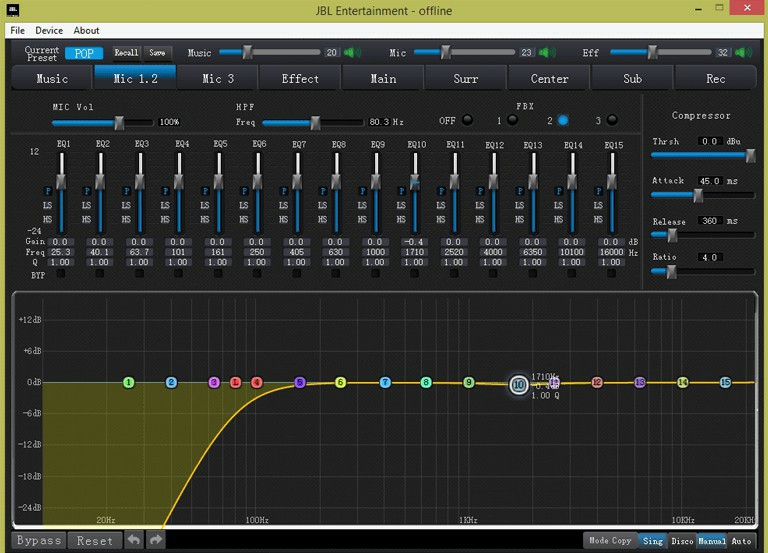Select EQ node 7 on the graph
This screenshot has width=768, height=553.
(385, 382)
